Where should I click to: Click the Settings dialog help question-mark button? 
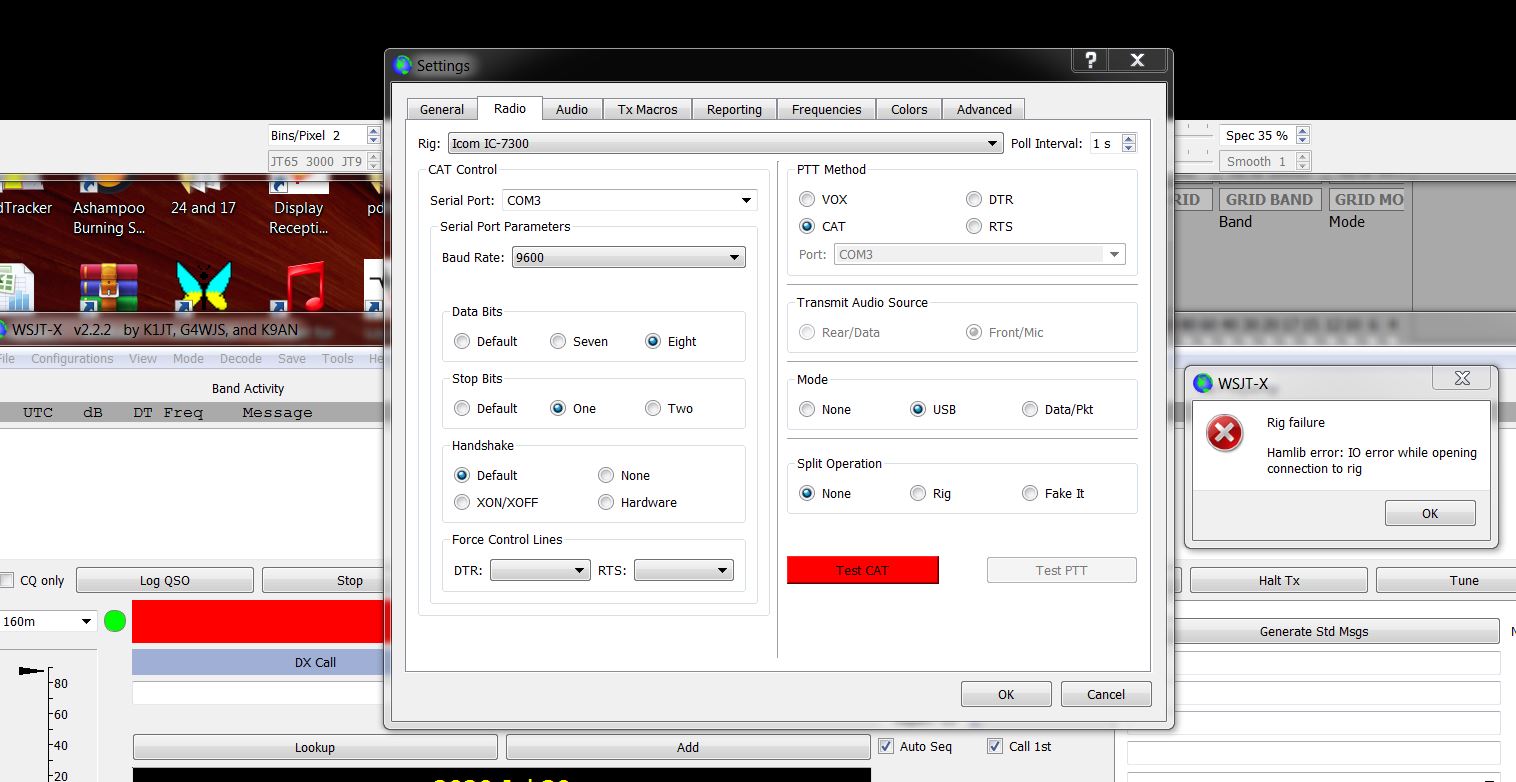[1090, 60]
